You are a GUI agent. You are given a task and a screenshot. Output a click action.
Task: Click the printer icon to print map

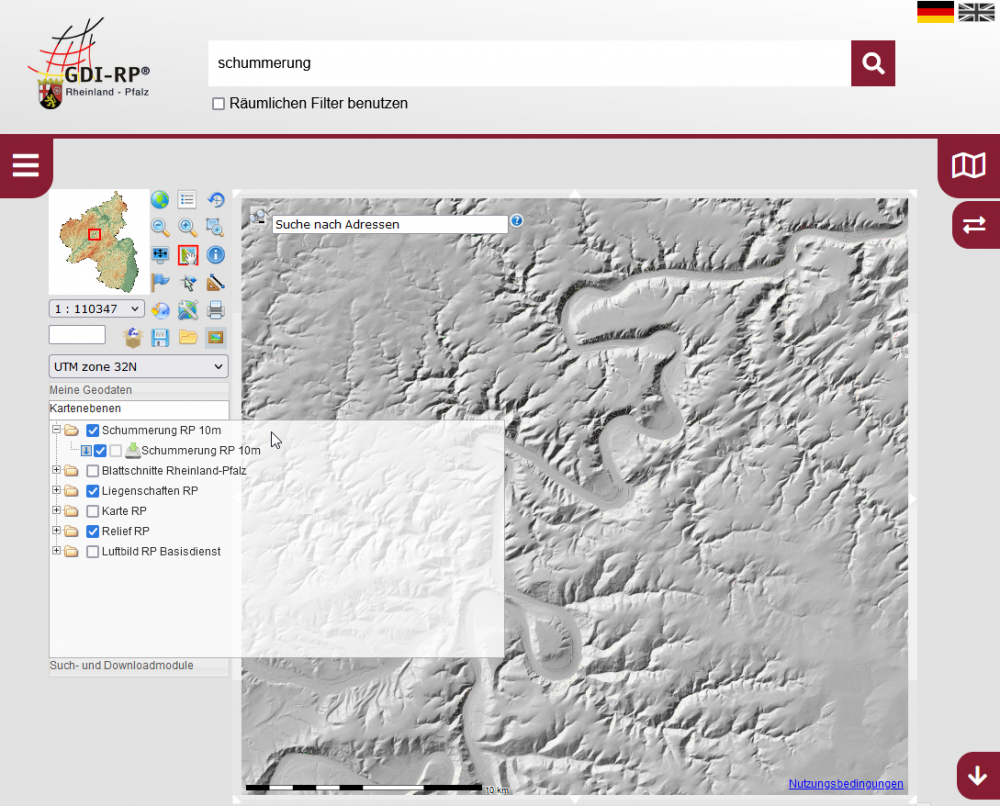click(x=215, y=310)
